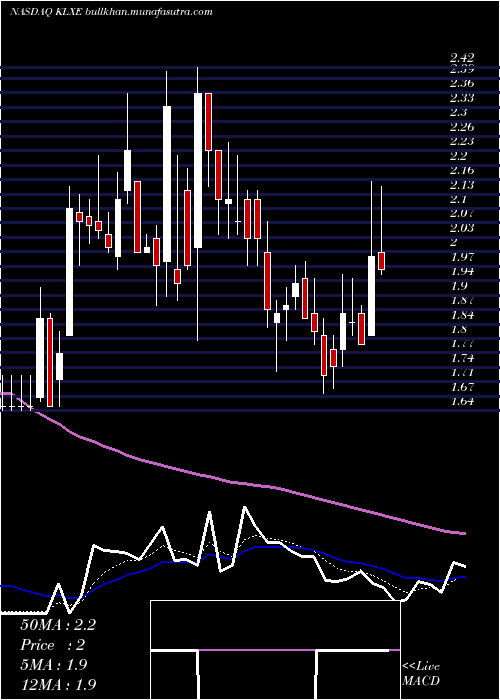Click the 2.3 price level label

(458, 112)
